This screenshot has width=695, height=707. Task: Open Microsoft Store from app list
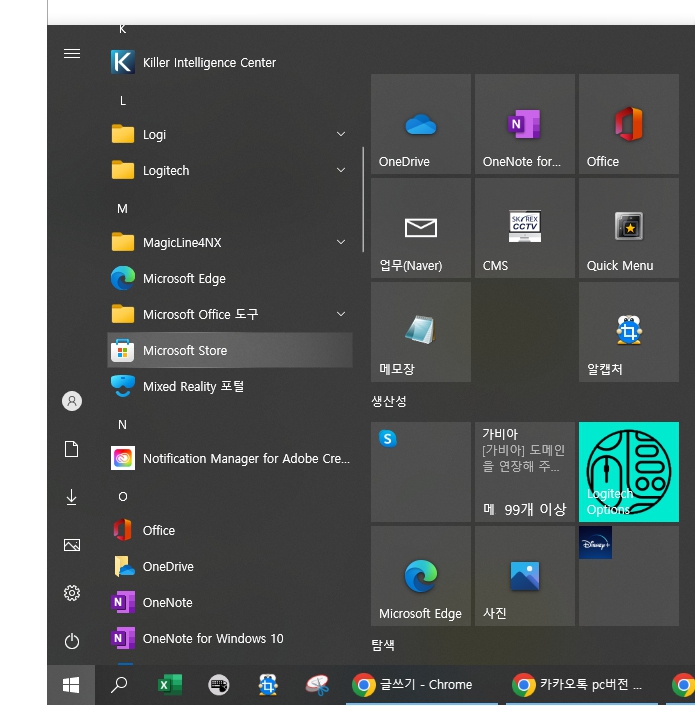point(230,350)
